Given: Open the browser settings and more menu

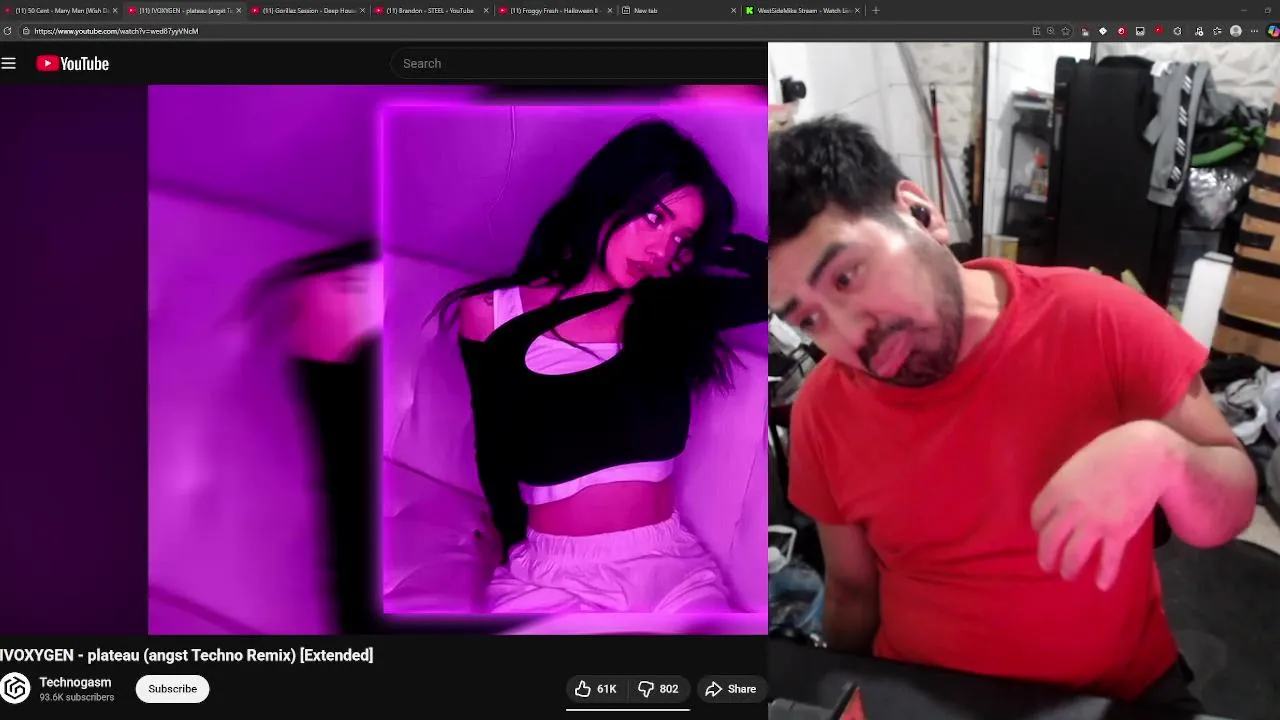Looking at the screenshot, I should pyautogui.click(x=1254, y=31).
